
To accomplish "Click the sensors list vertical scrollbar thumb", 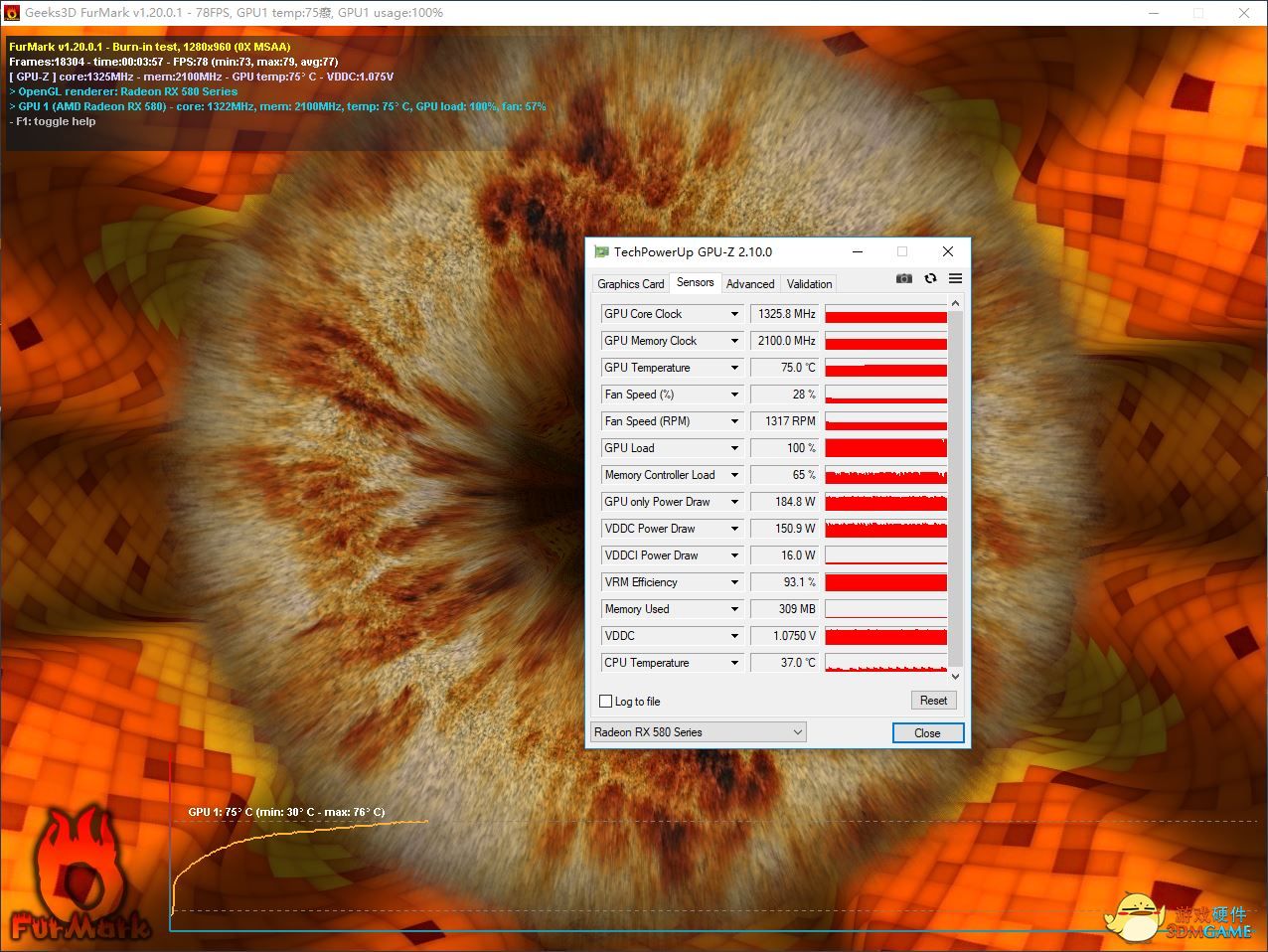I will (x=956, y=488).
